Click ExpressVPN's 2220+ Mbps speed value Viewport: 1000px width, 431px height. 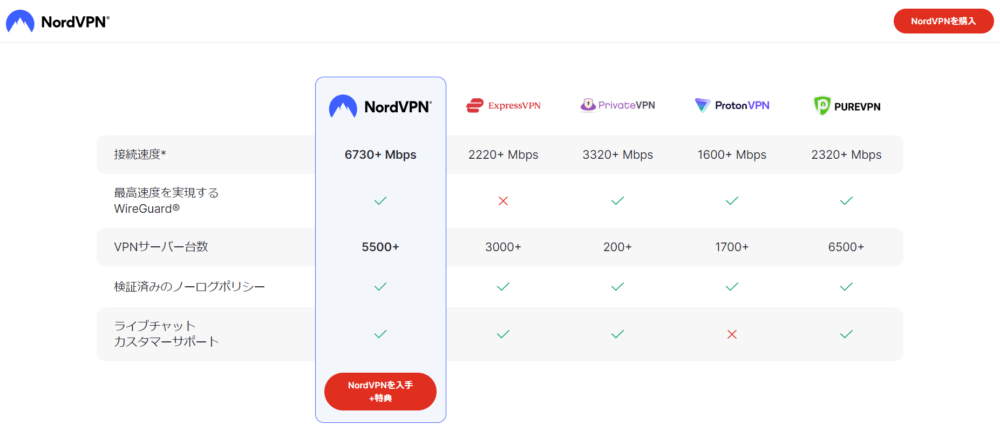pos(503,155)
